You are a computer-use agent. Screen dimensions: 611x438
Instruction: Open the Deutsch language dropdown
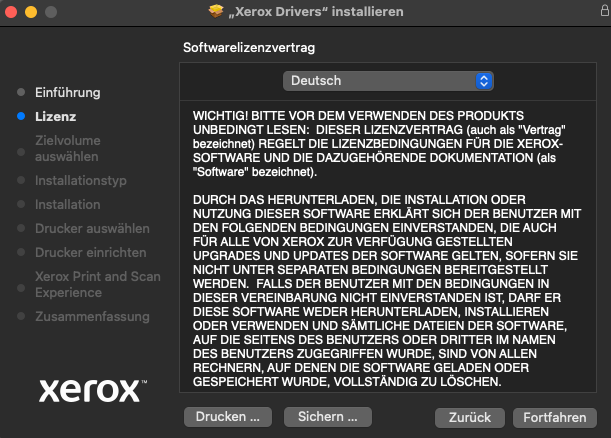tap(387, 81)
